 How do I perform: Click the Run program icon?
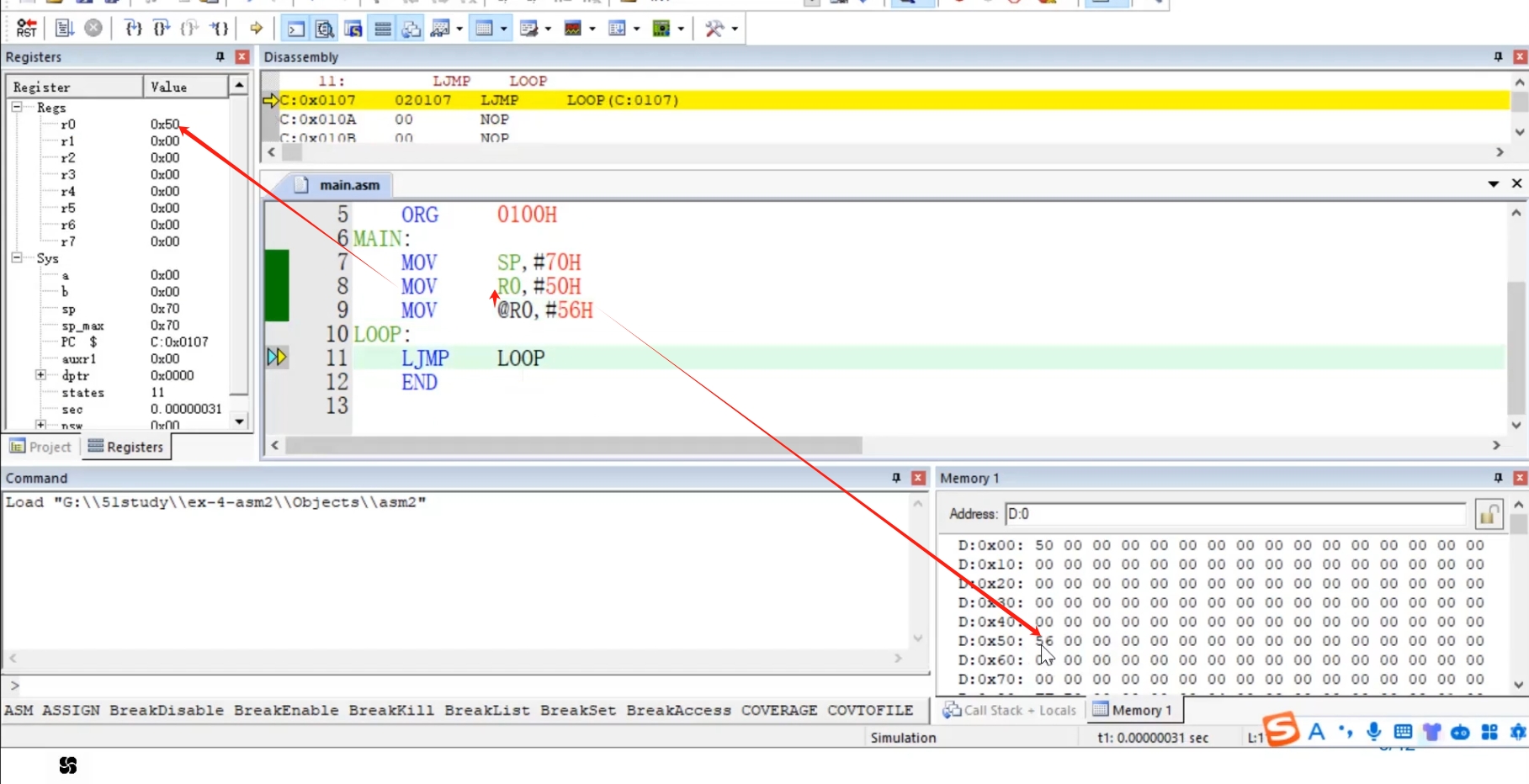[64, 29]
